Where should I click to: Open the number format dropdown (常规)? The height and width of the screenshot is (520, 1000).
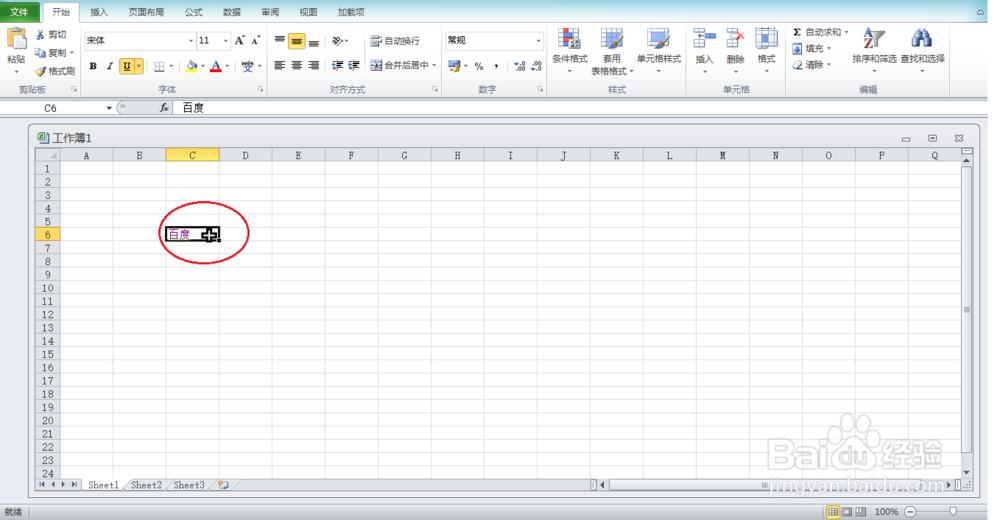click(x=538, y=41)
